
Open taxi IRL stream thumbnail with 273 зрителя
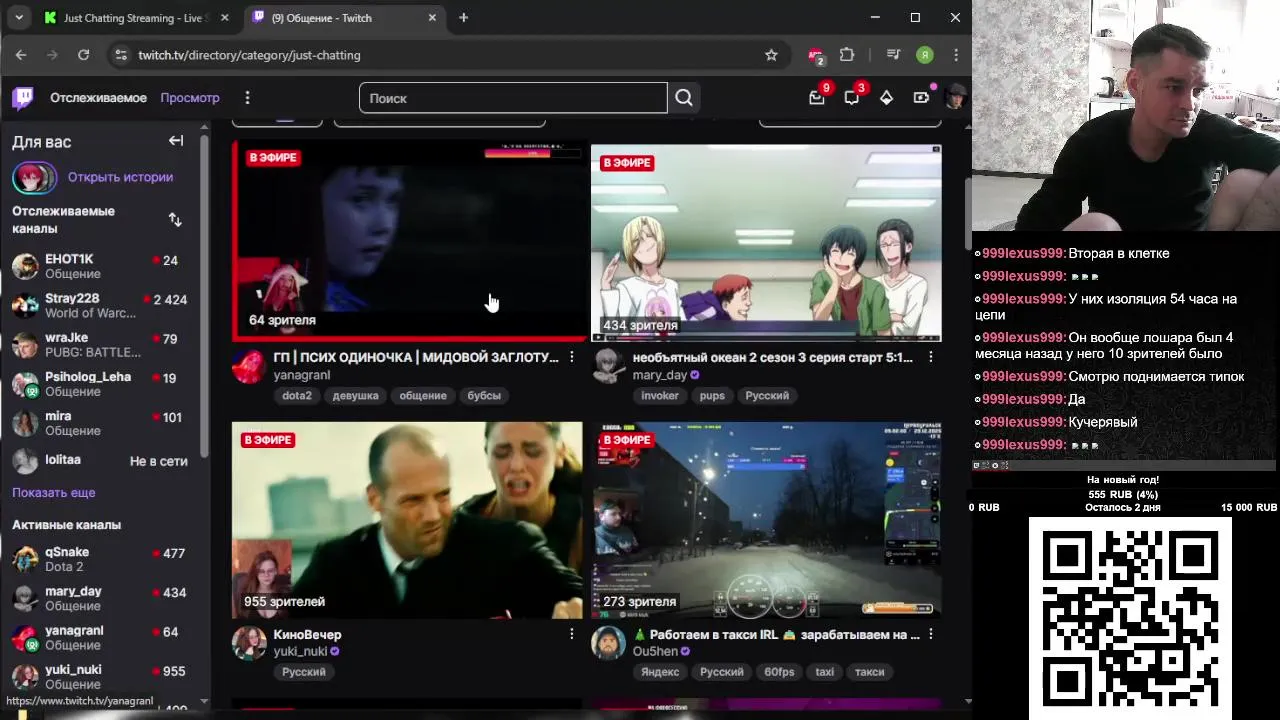[766, 520]
